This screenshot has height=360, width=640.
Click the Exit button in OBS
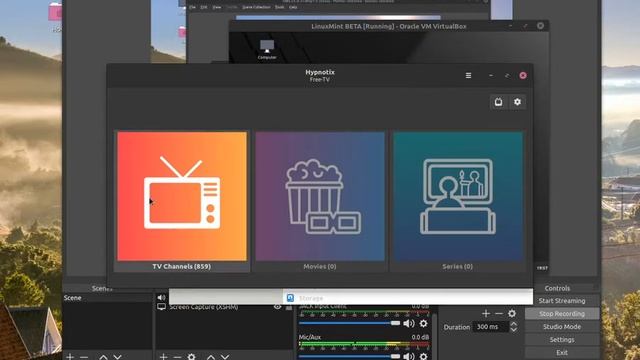pos(562,353)
